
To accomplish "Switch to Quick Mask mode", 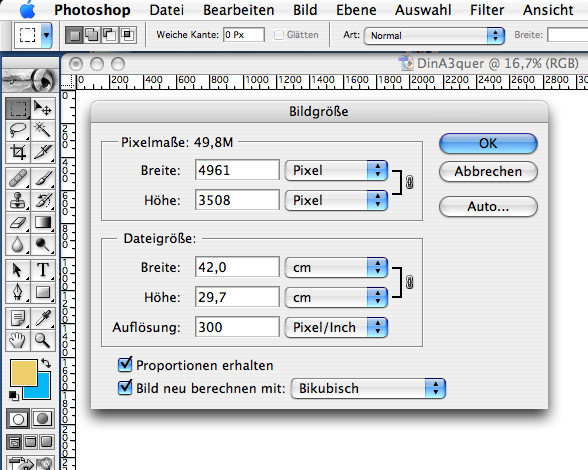I will pos(42,418).
